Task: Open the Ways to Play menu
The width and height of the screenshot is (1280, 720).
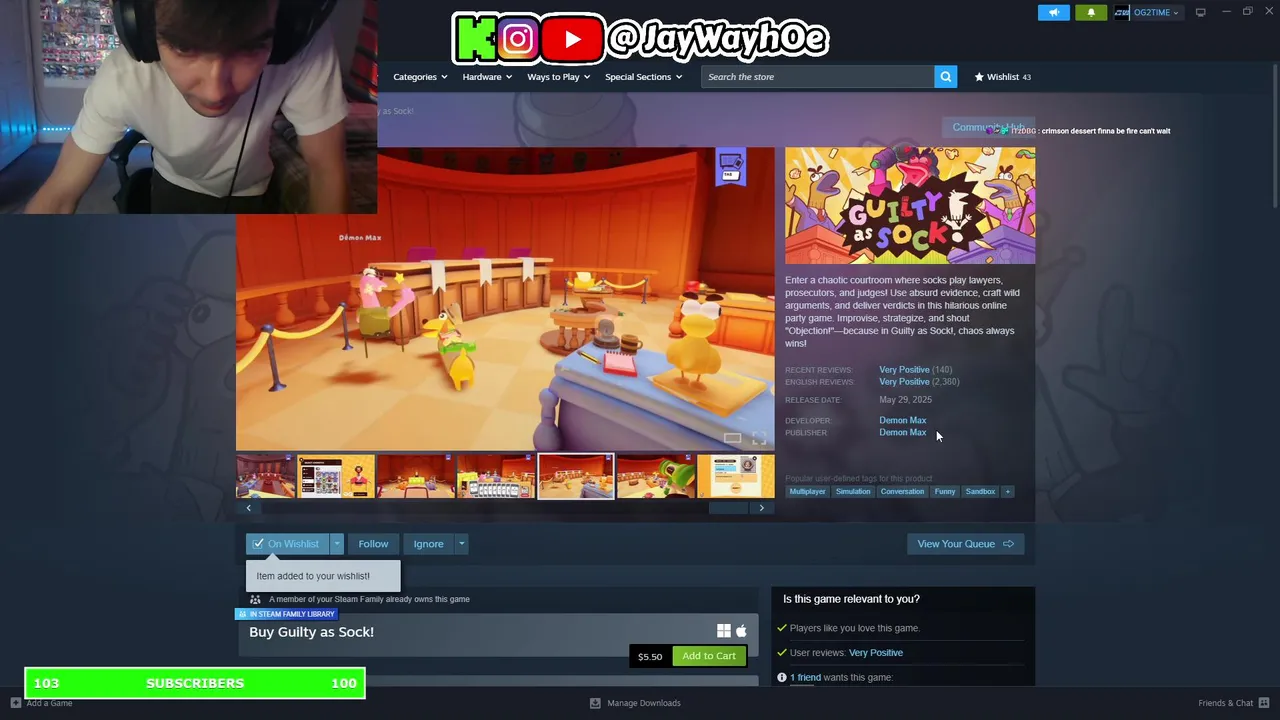Action: 559,77
